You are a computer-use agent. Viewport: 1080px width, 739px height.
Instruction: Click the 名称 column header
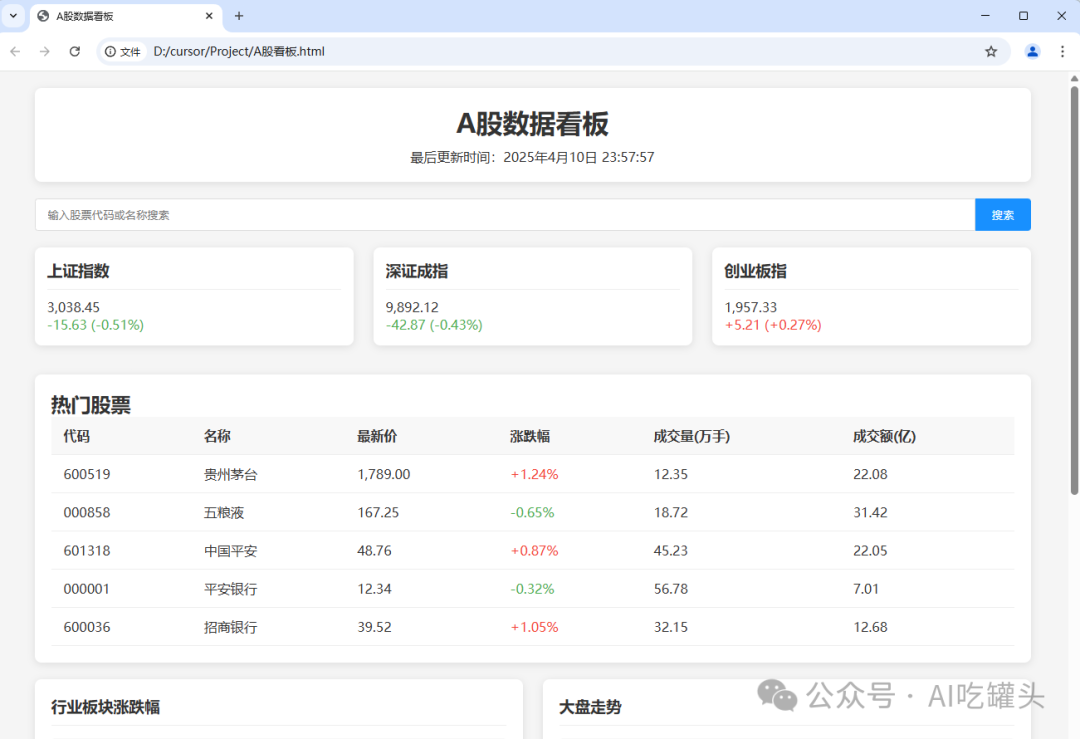pyautogui.click(x=217, y=436)
